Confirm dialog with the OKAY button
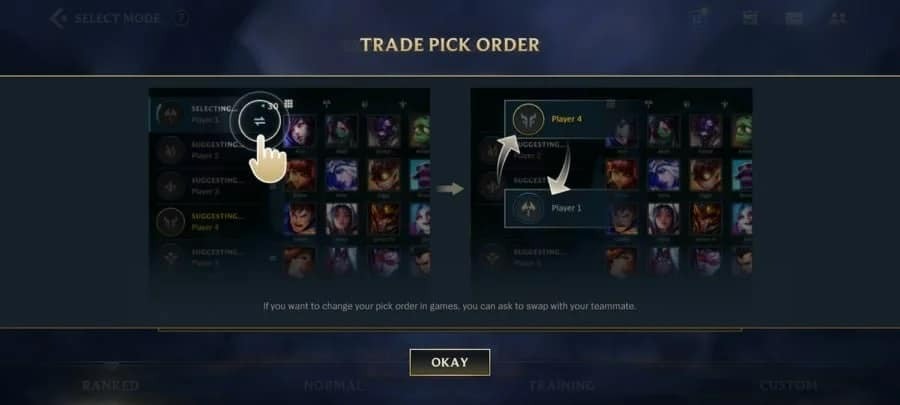The image size is (900, 405). coord(450,363)
